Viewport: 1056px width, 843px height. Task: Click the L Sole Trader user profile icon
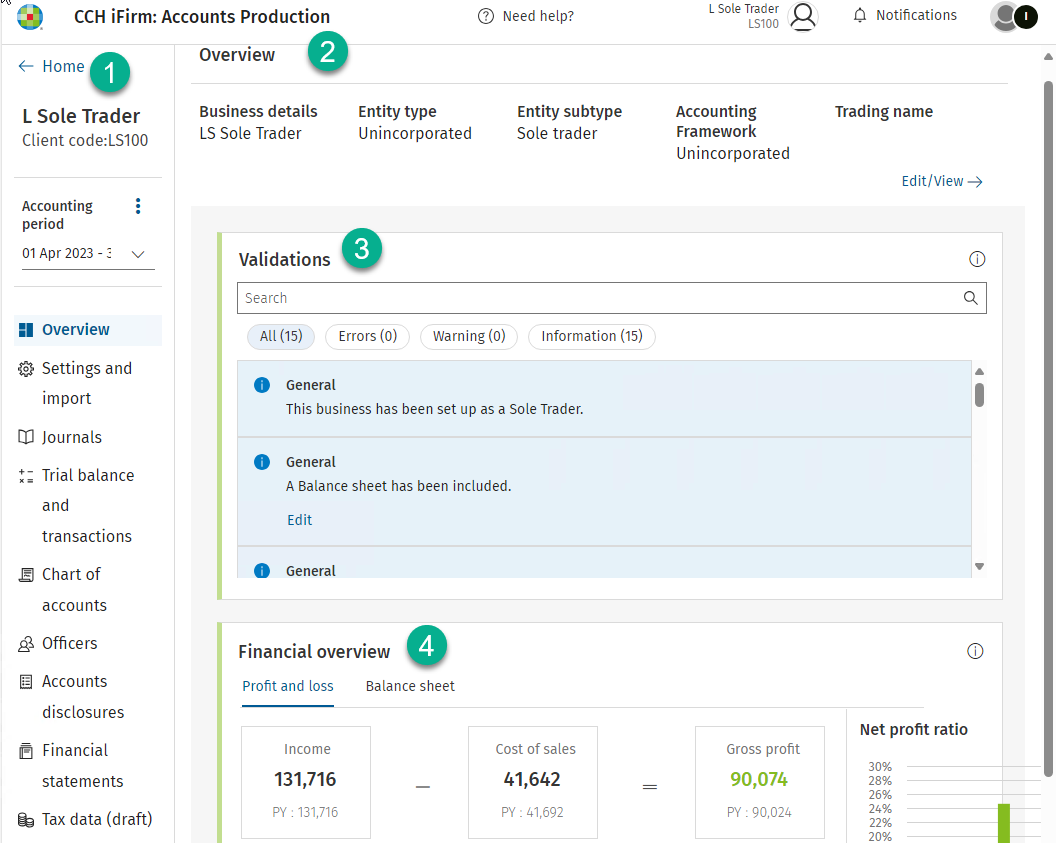pyautogui.click(x=803, y=16)
